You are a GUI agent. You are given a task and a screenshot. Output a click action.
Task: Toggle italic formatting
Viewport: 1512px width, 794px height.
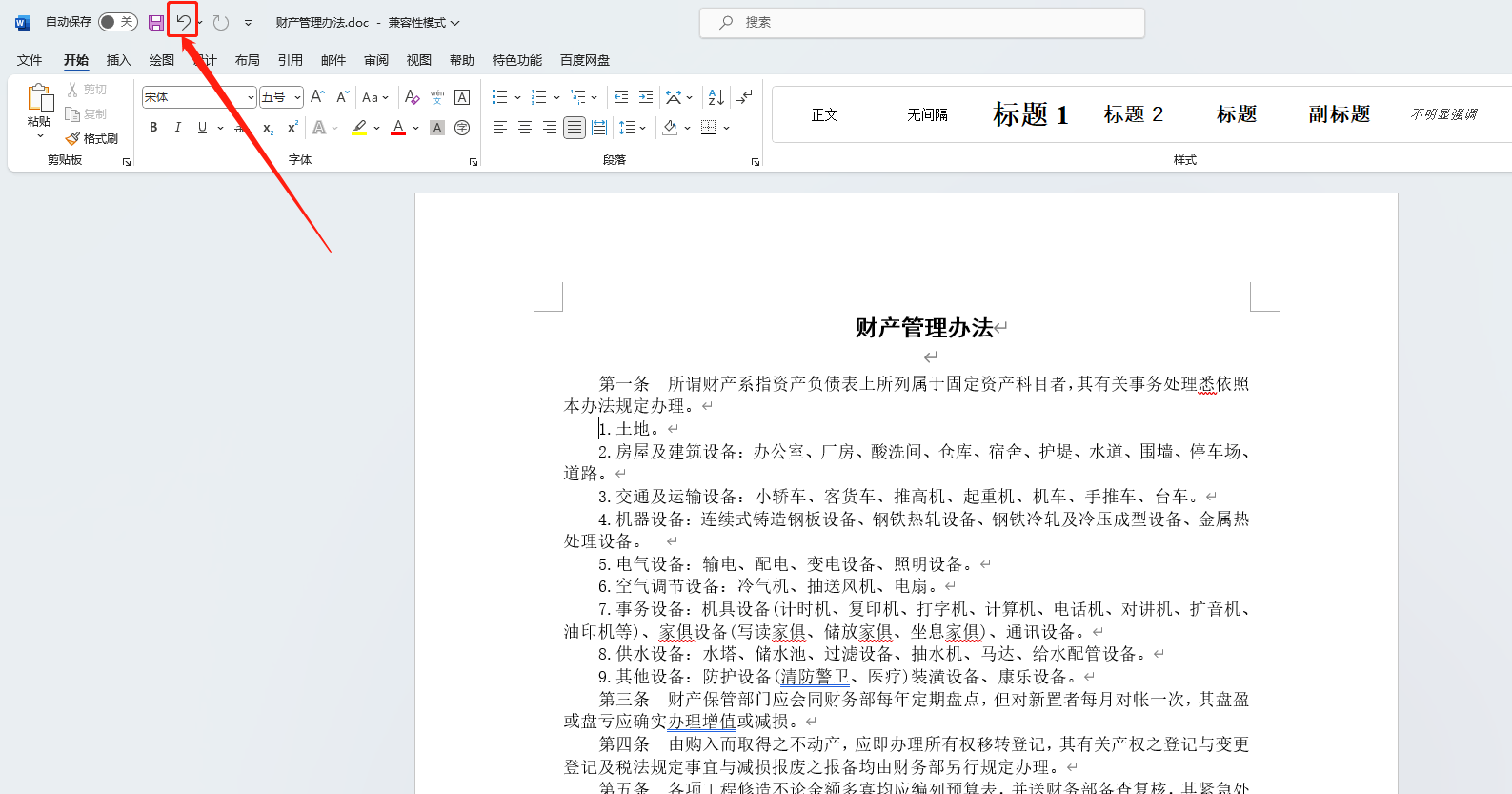[177, 128]
